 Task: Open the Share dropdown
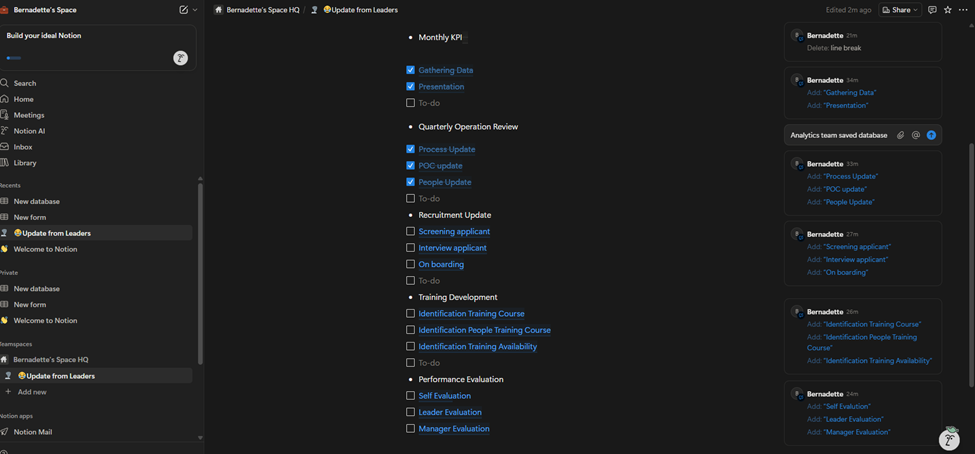pos(900,10)
